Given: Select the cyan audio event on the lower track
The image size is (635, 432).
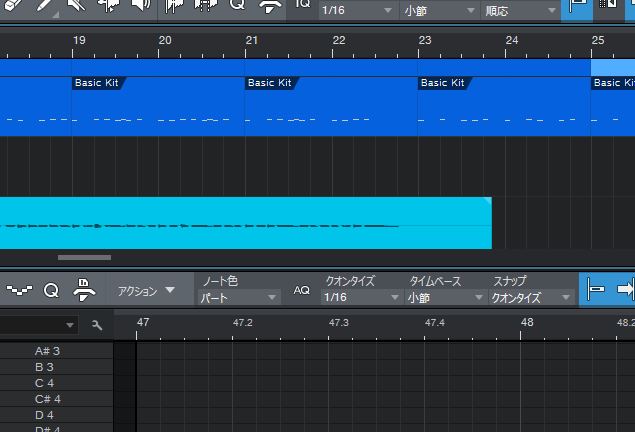Looking at the screenshot, I should pyautogui.click(x=245, y=223).
